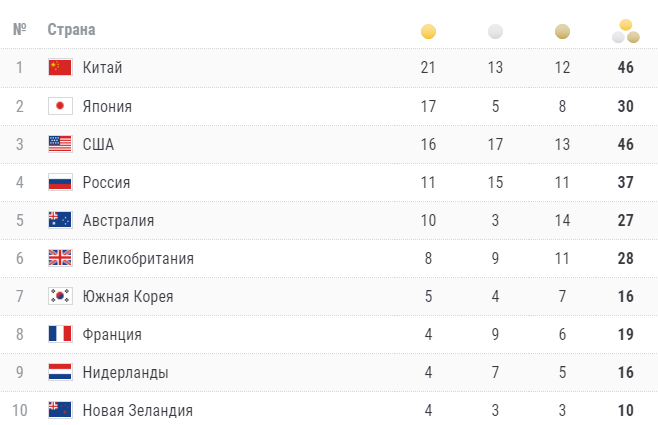Viewport: 658px width, 425px height.
Task: Click the USA flag icon
Action: [x=60, y=144]
